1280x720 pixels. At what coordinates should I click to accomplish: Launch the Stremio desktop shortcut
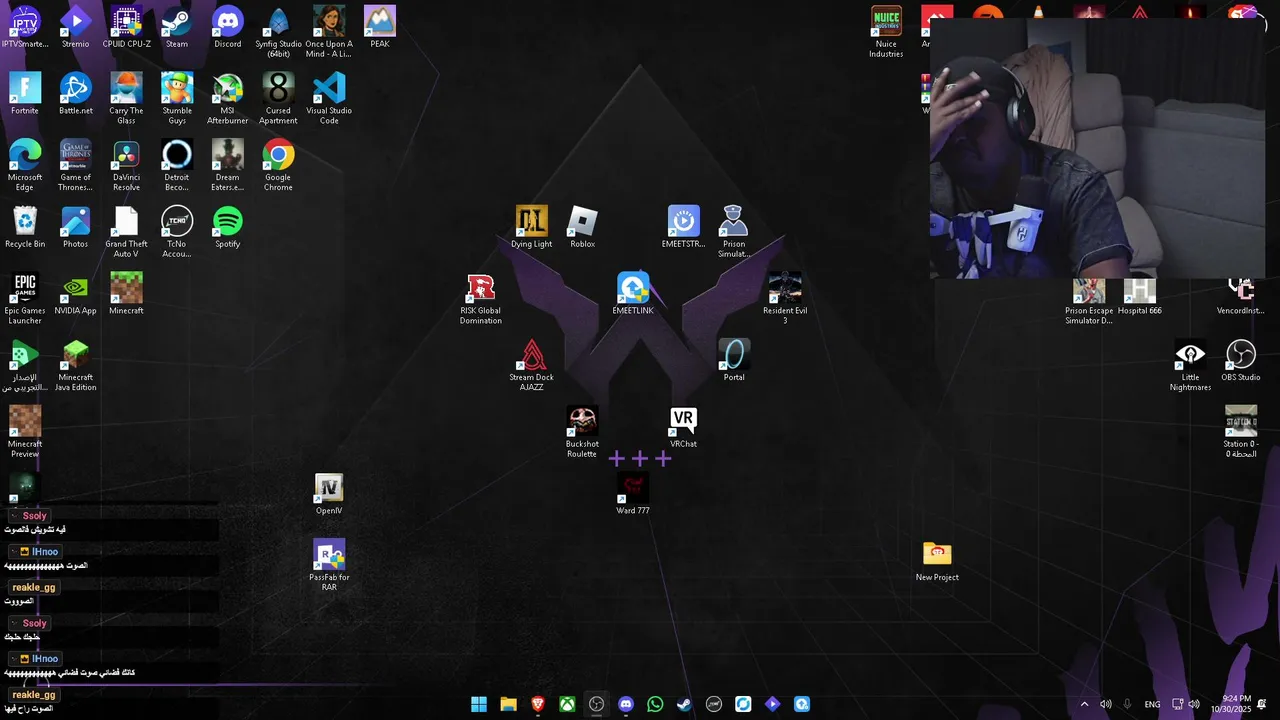click(75, 28)
